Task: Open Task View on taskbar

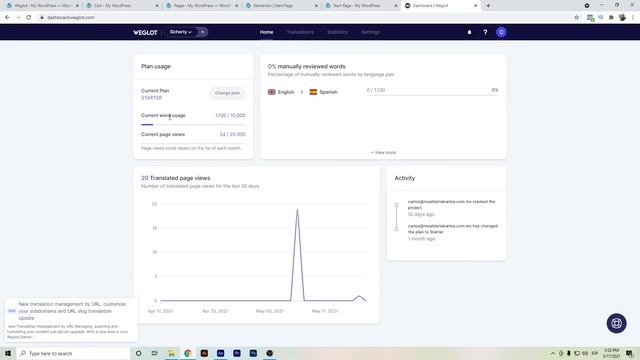Action: point(155,353)
